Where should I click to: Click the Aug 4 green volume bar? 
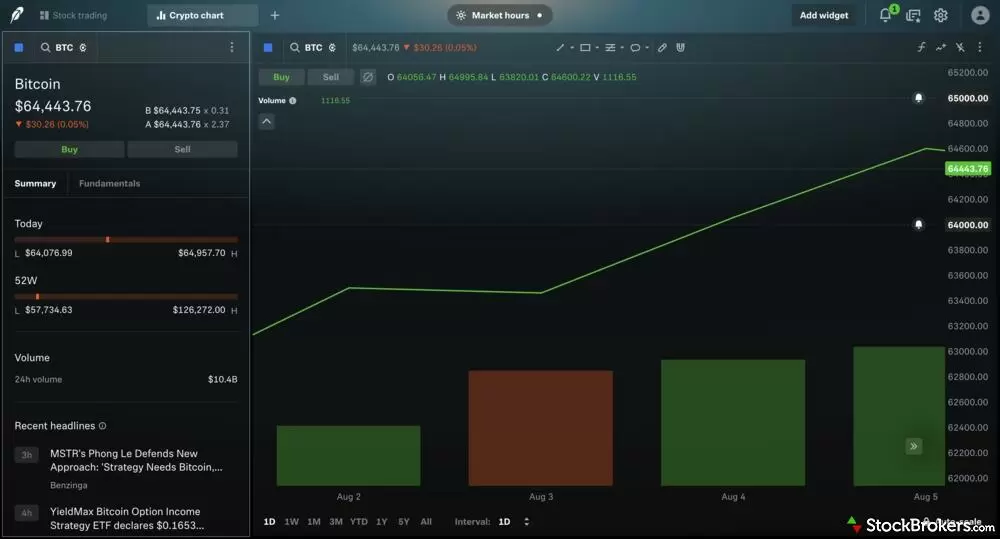tap(733, 423)
